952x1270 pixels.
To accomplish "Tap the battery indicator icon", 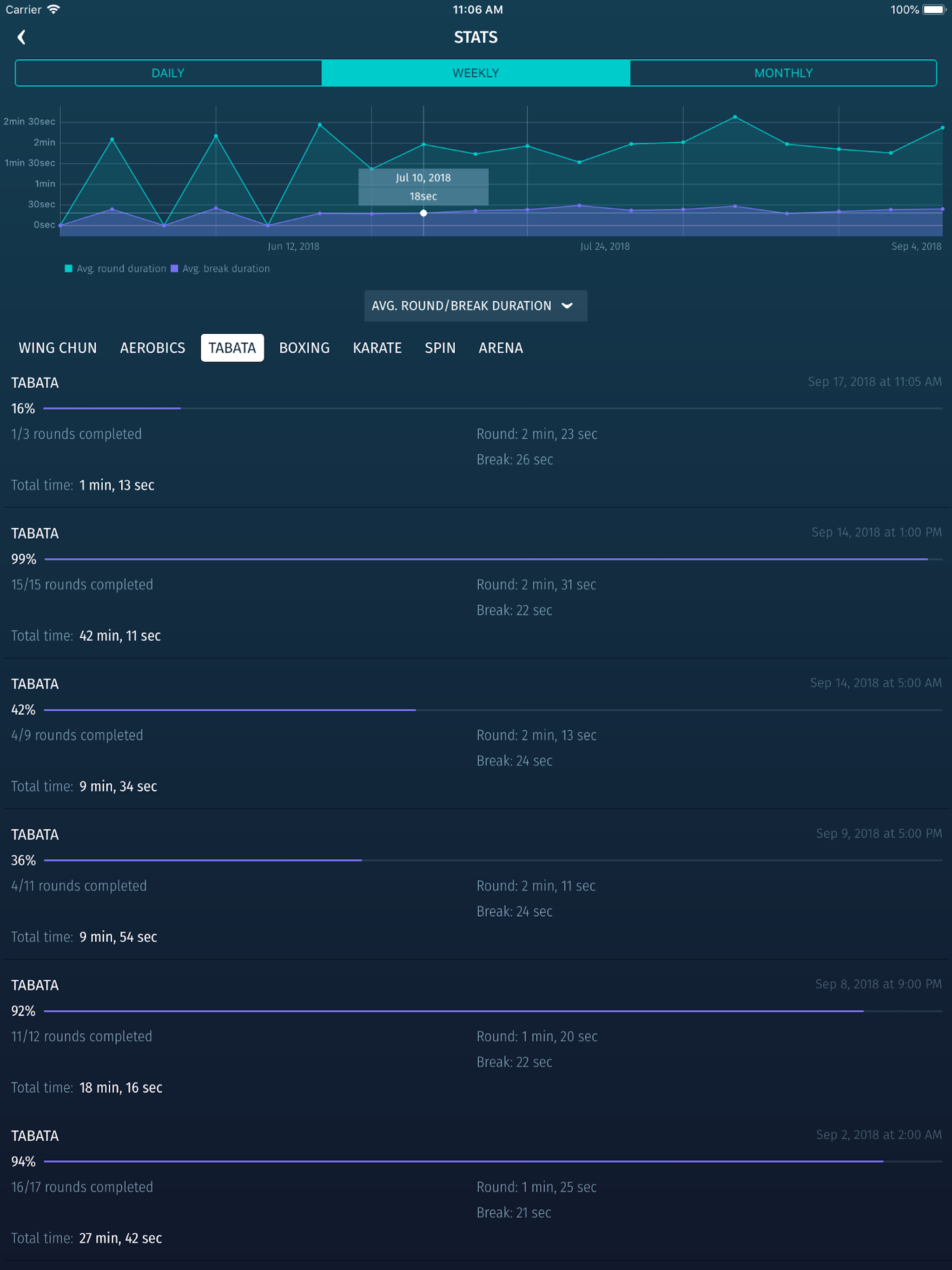I will pyautogui.click(x=933, y=10).
